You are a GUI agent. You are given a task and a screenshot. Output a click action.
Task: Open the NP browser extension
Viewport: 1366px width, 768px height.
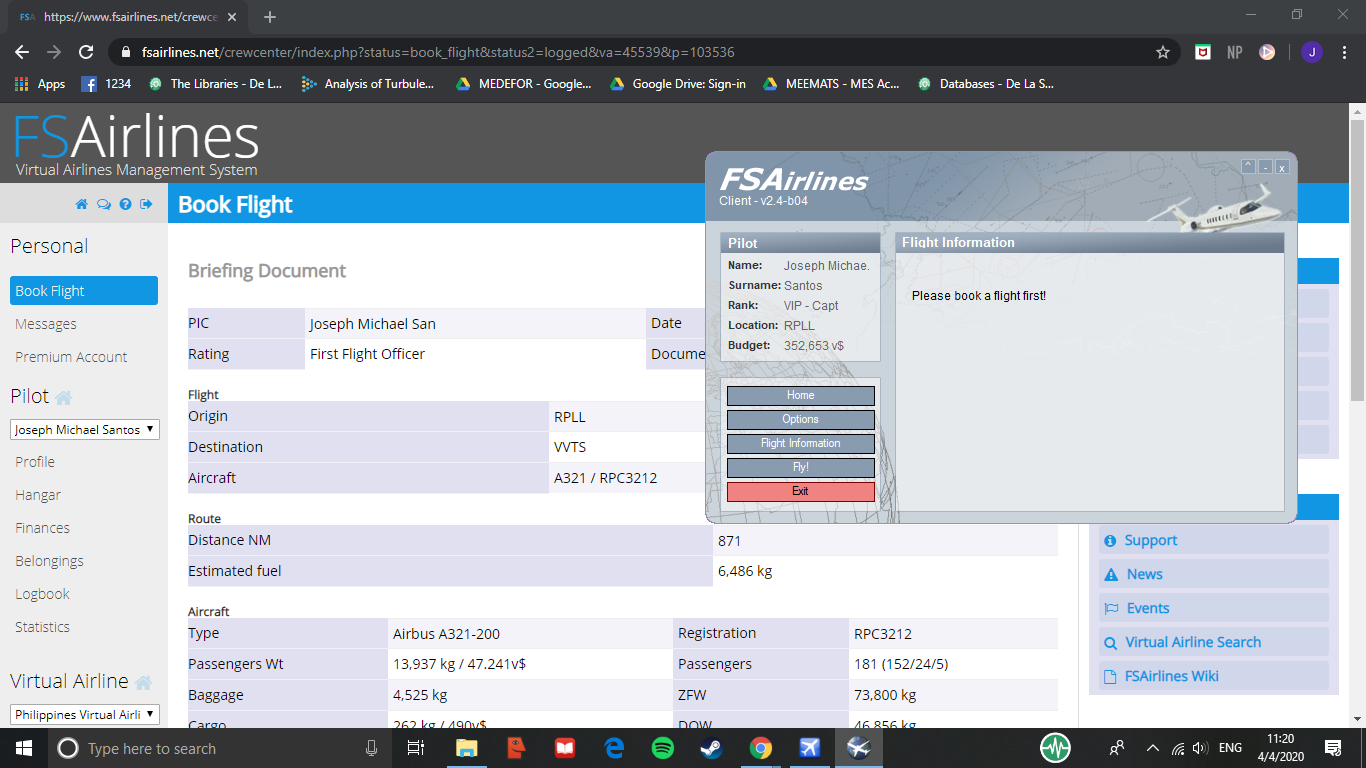pyautogui.click(x=1235, y=52)
